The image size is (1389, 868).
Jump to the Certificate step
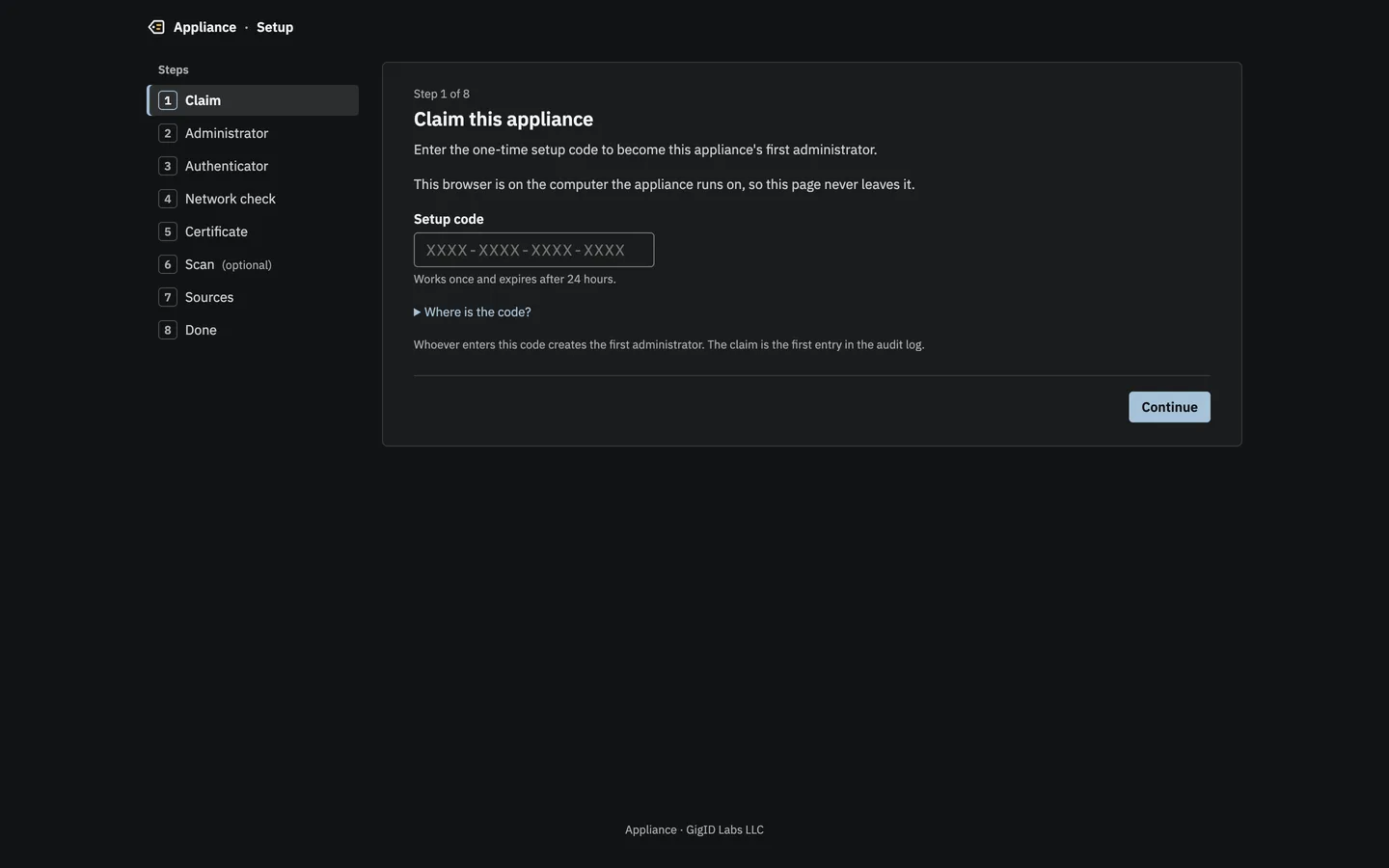coord(253,231)
